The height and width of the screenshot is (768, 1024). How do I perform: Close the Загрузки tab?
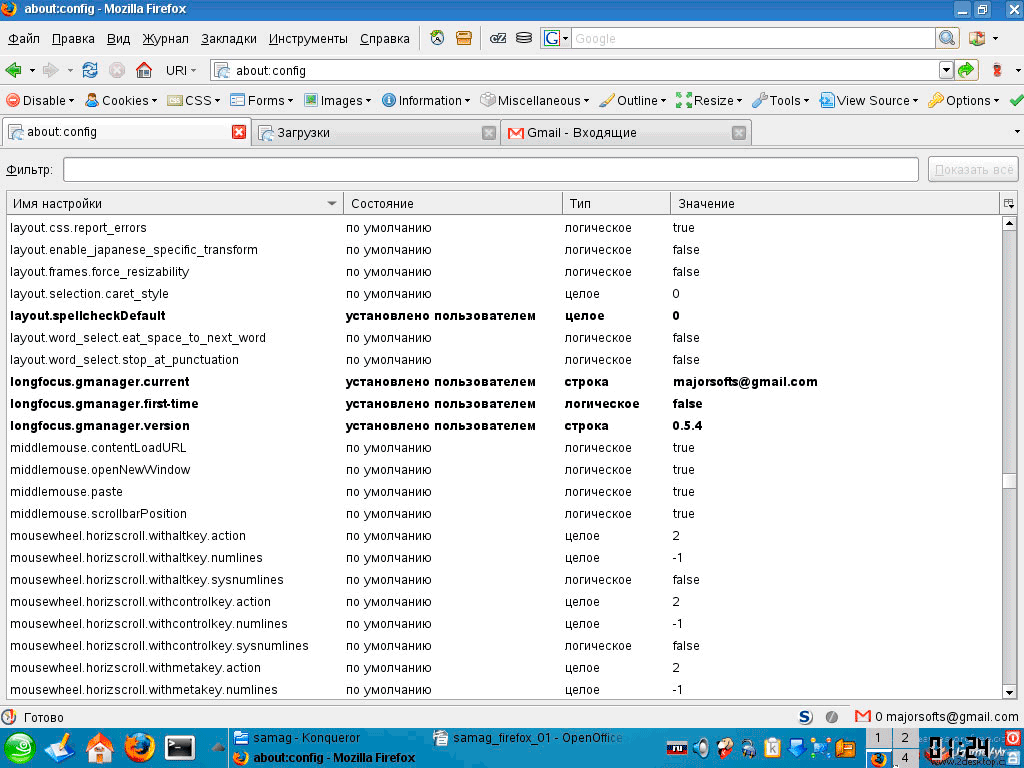tap(489, 132)
